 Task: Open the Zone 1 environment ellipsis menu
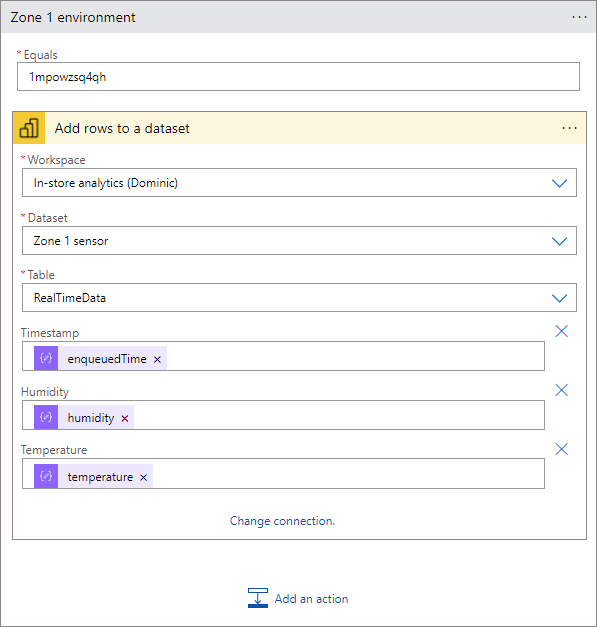point(579,17)
